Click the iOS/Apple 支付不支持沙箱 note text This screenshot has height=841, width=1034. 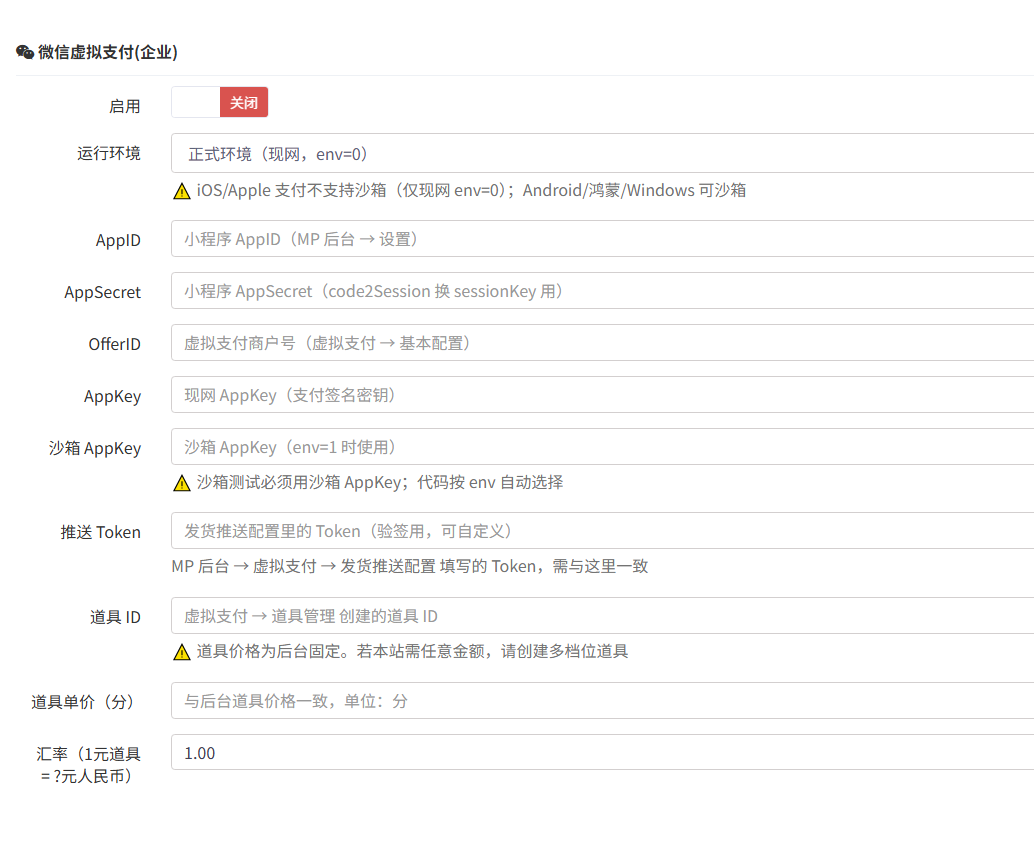(x=471, y=190)
